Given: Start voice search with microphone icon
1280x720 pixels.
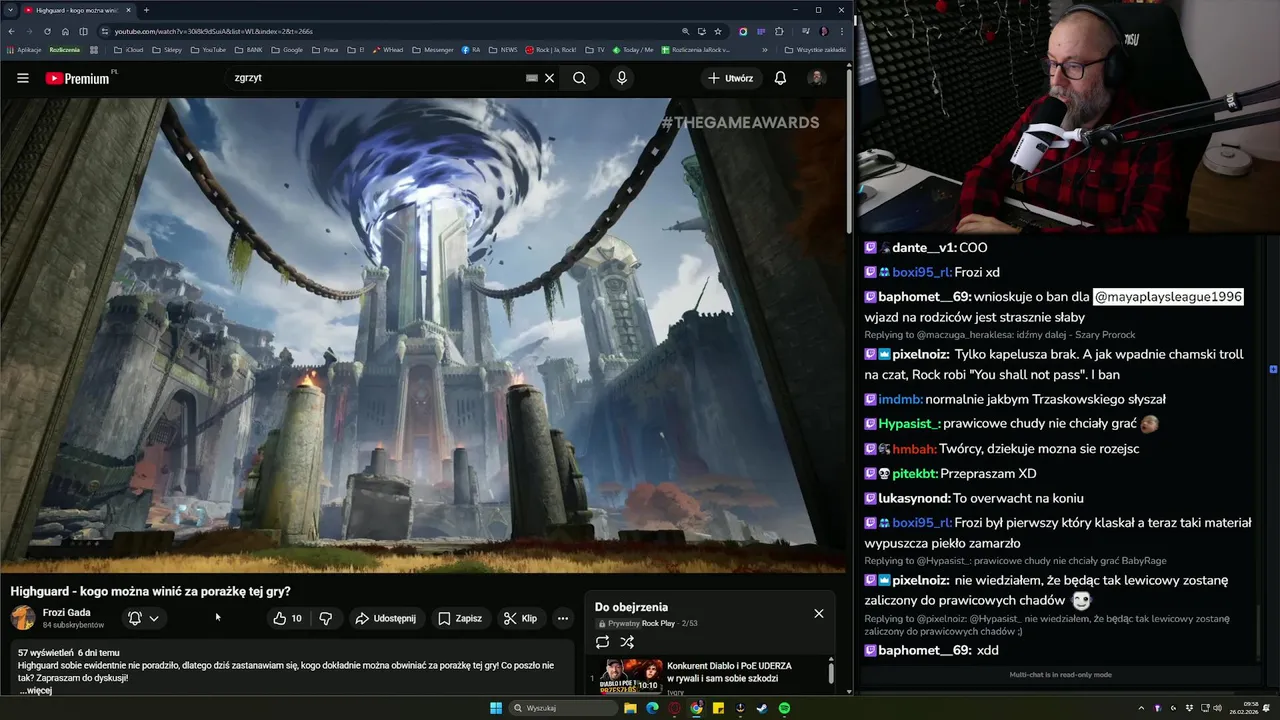Looking at the screenshot, I should pyautogui.click(x=622, y=78).
